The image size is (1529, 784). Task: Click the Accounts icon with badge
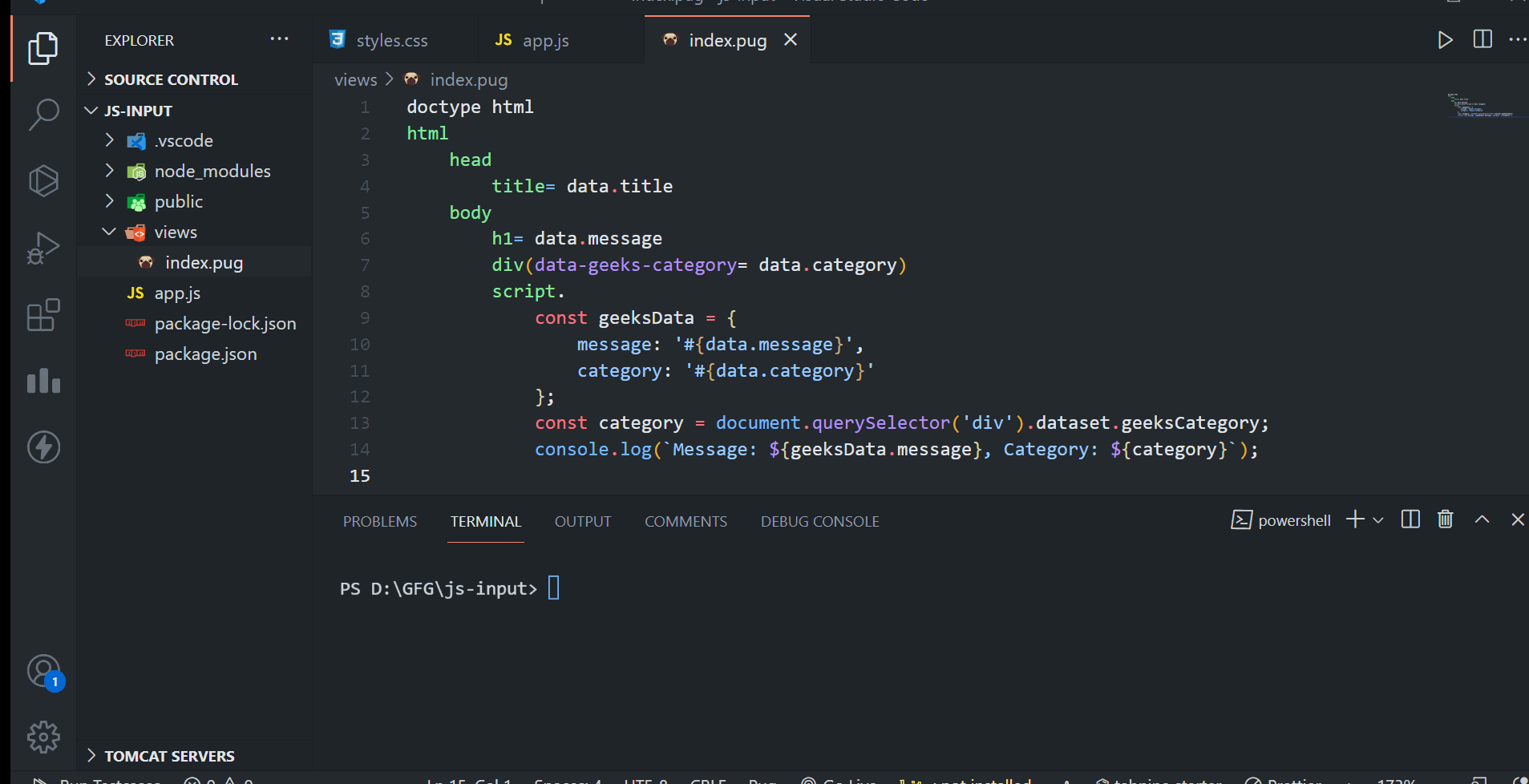[x=43, y=672]
